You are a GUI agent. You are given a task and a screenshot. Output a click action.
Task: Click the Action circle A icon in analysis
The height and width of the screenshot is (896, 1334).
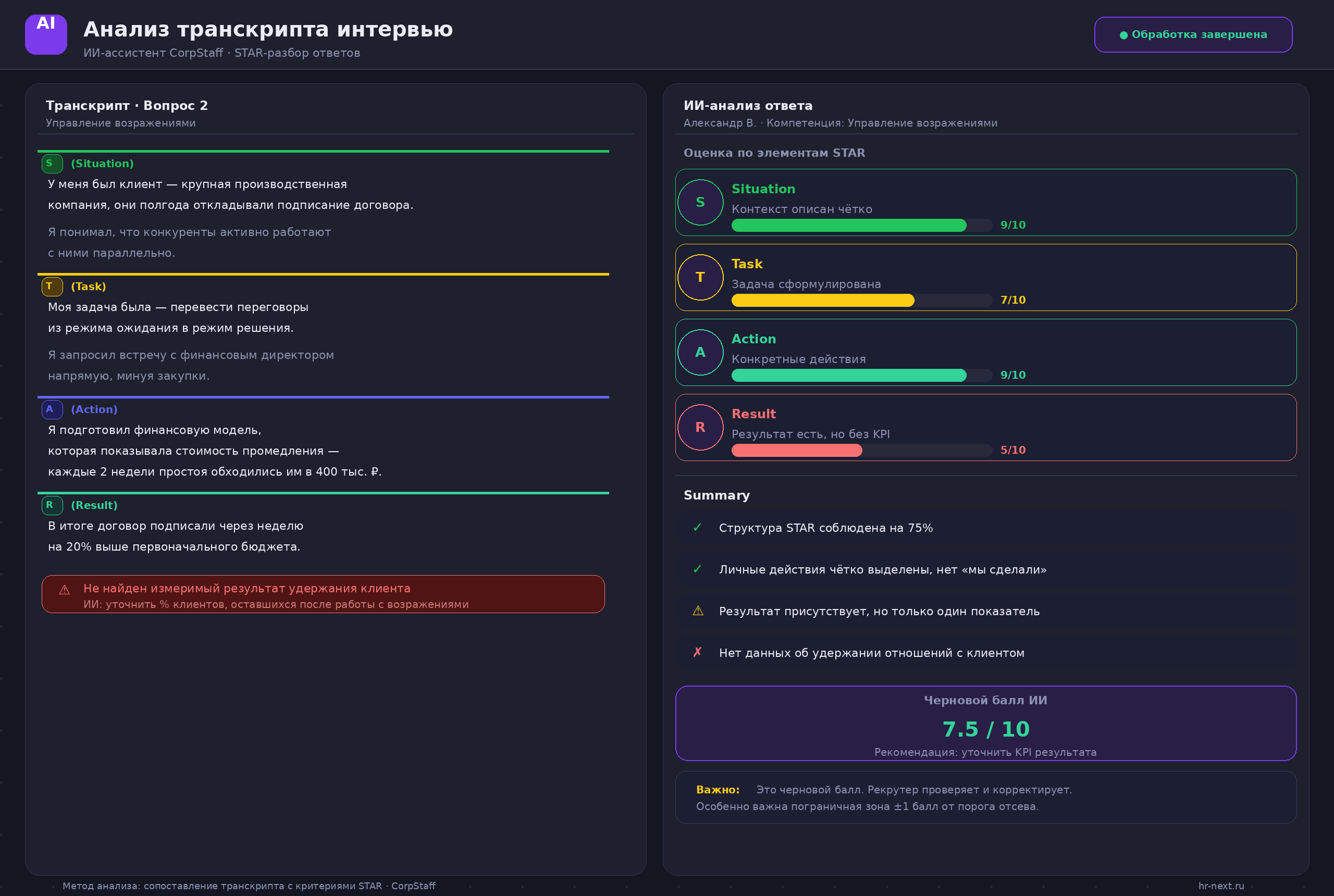point(700,352)
